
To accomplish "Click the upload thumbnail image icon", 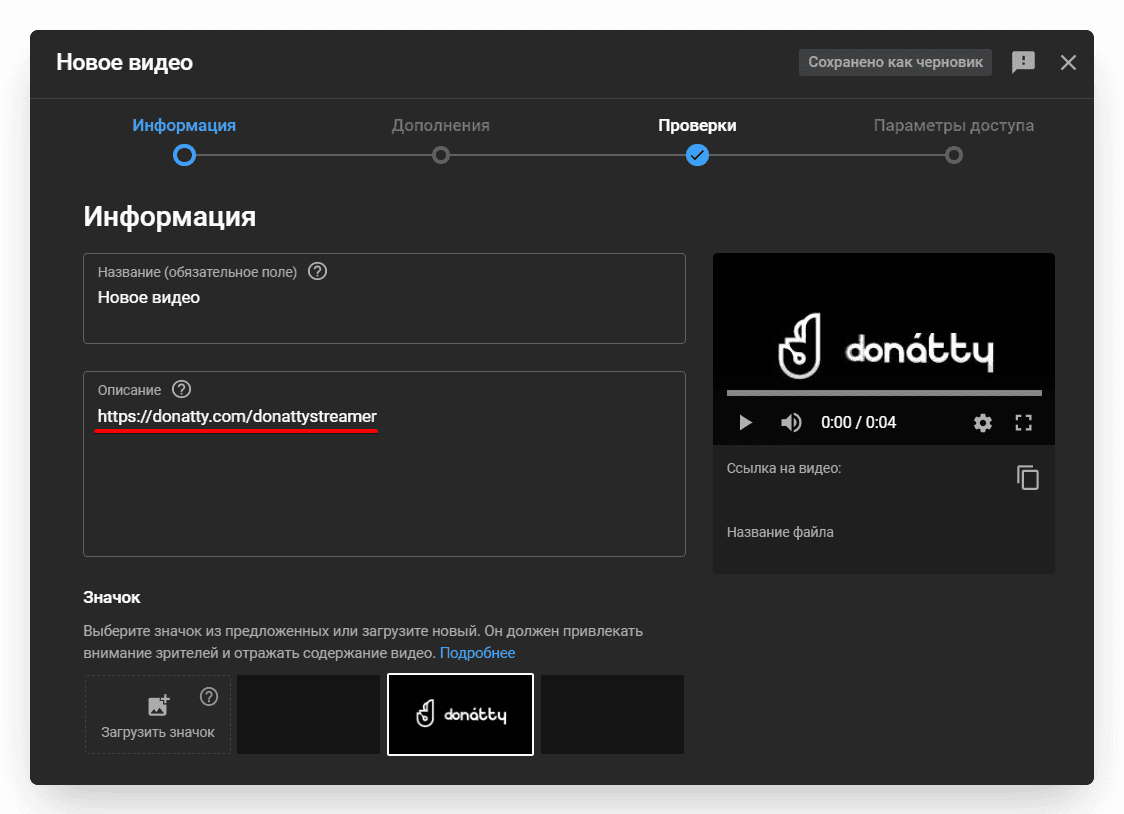I will pos(158,705).
